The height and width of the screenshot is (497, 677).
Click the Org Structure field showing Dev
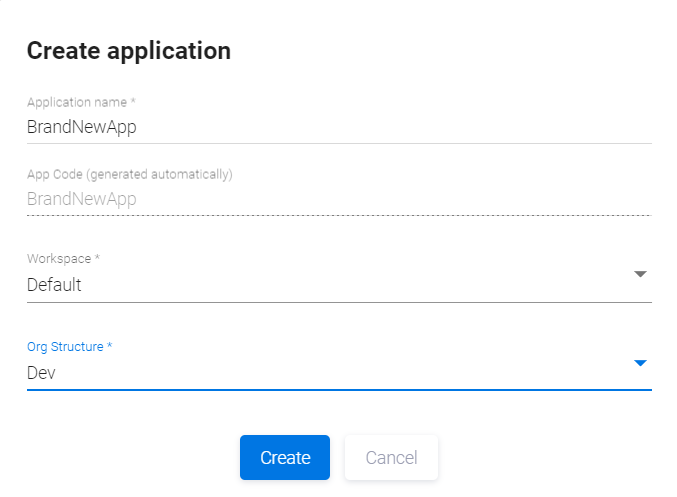(x=320, y=373)
